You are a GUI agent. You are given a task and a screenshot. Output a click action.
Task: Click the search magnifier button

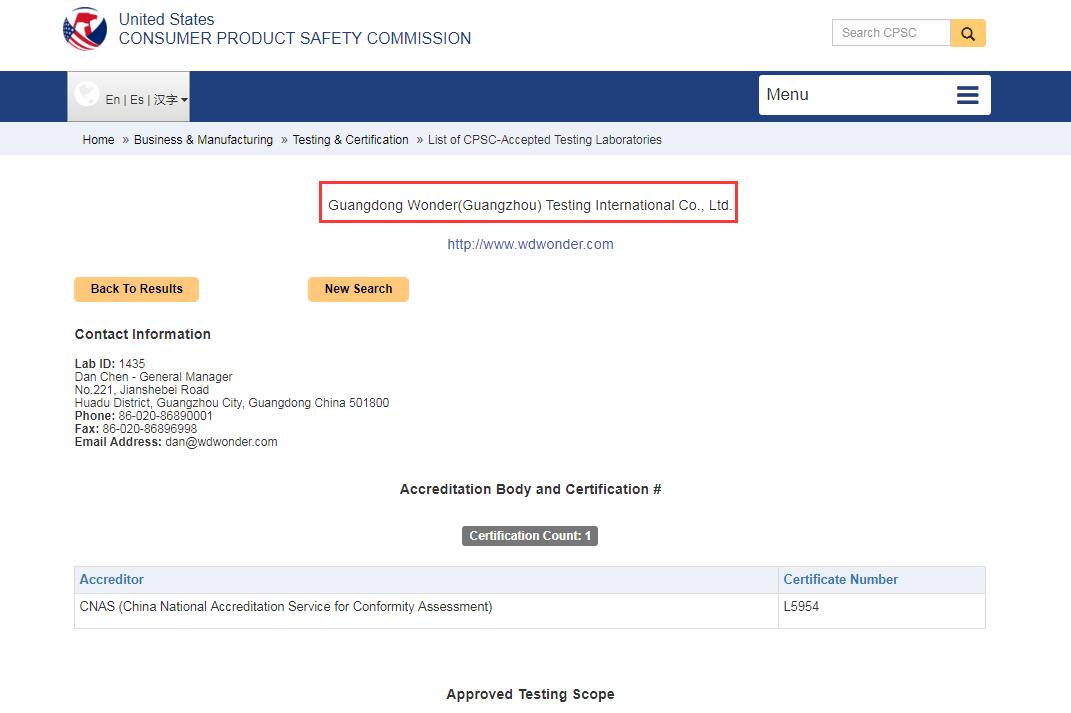point(967,33)
